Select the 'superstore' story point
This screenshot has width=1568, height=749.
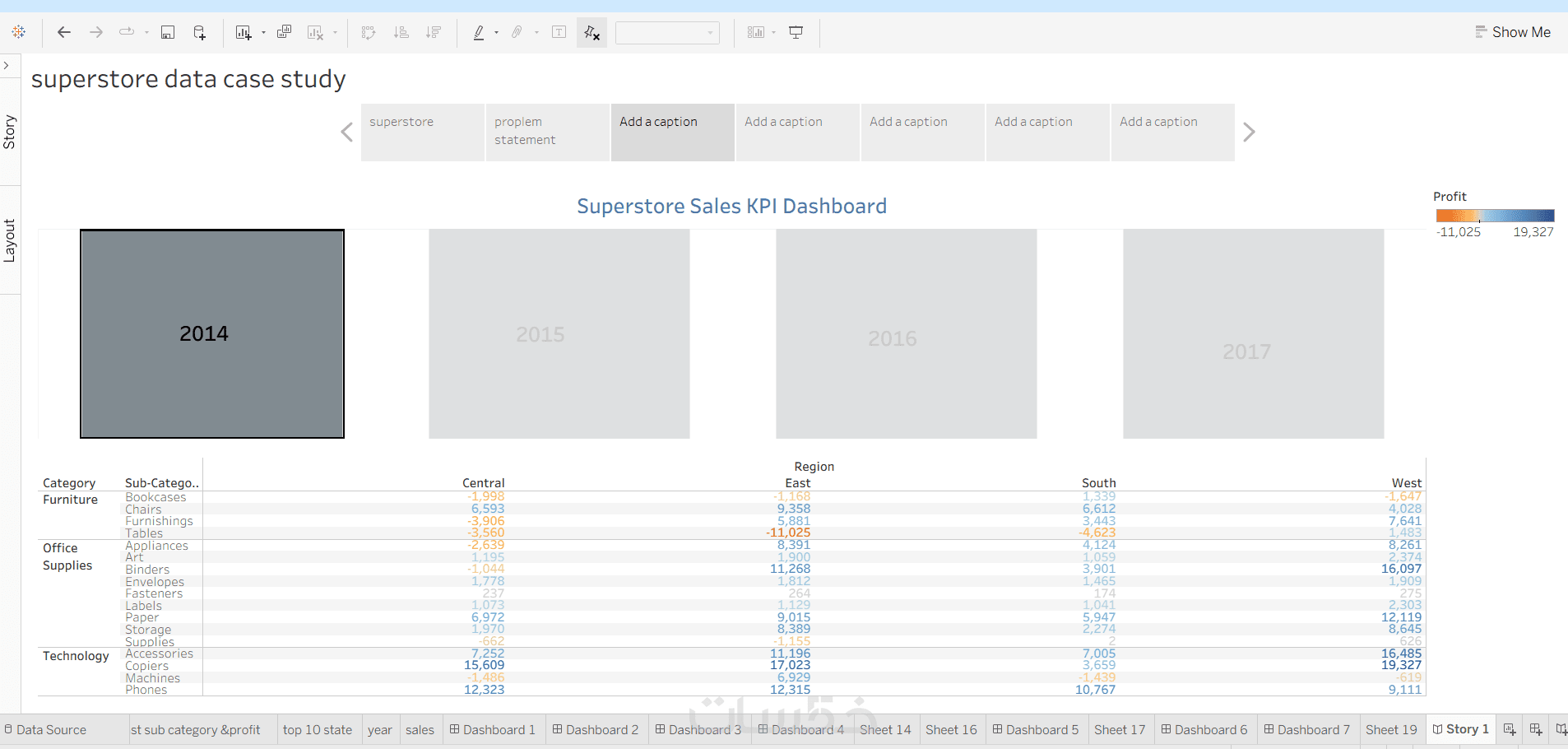click(423, 132)
